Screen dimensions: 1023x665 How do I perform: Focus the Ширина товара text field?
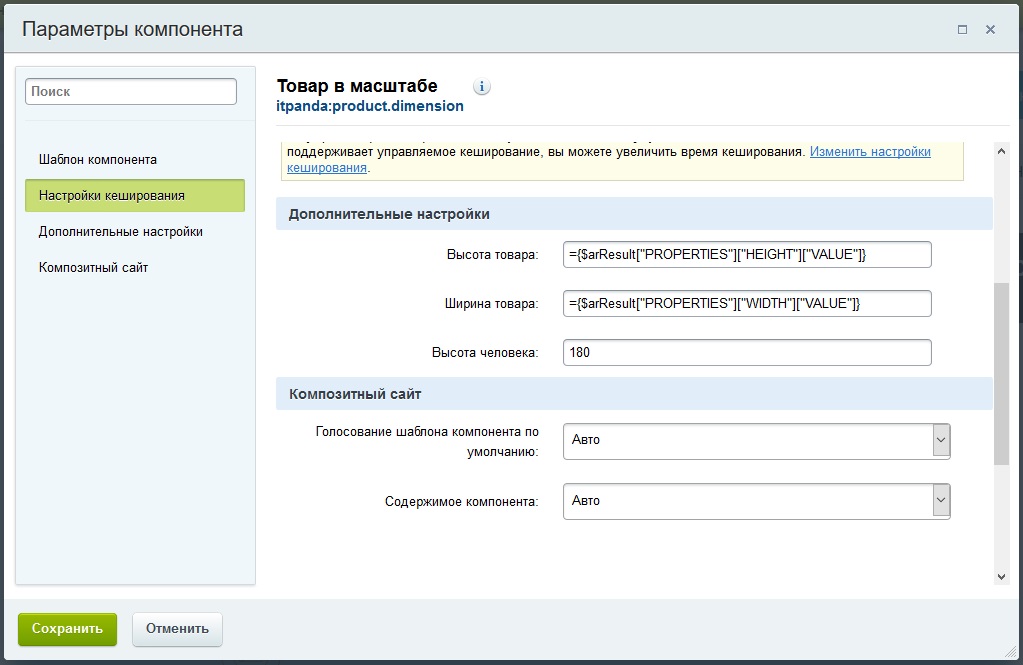coord(747,304)
